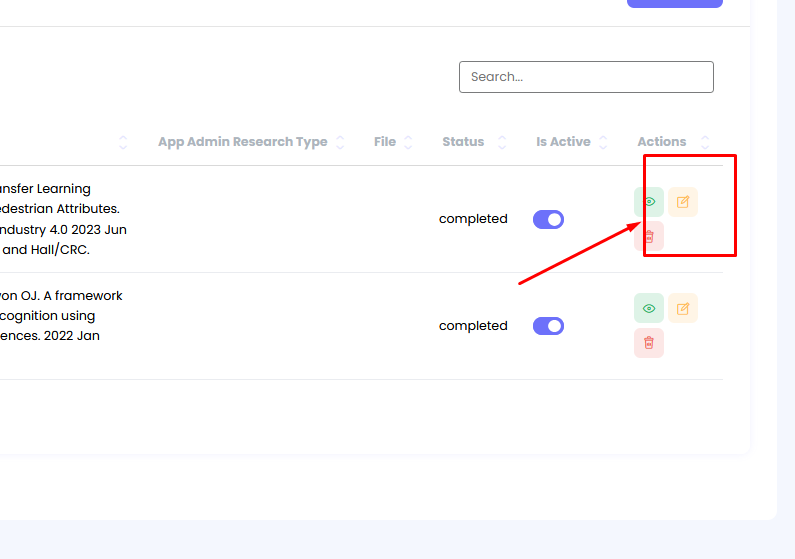Image resolution: width=795 pixels, height=559 pixels.
Task: Focus the Search input field
Action: pos(586,77)
